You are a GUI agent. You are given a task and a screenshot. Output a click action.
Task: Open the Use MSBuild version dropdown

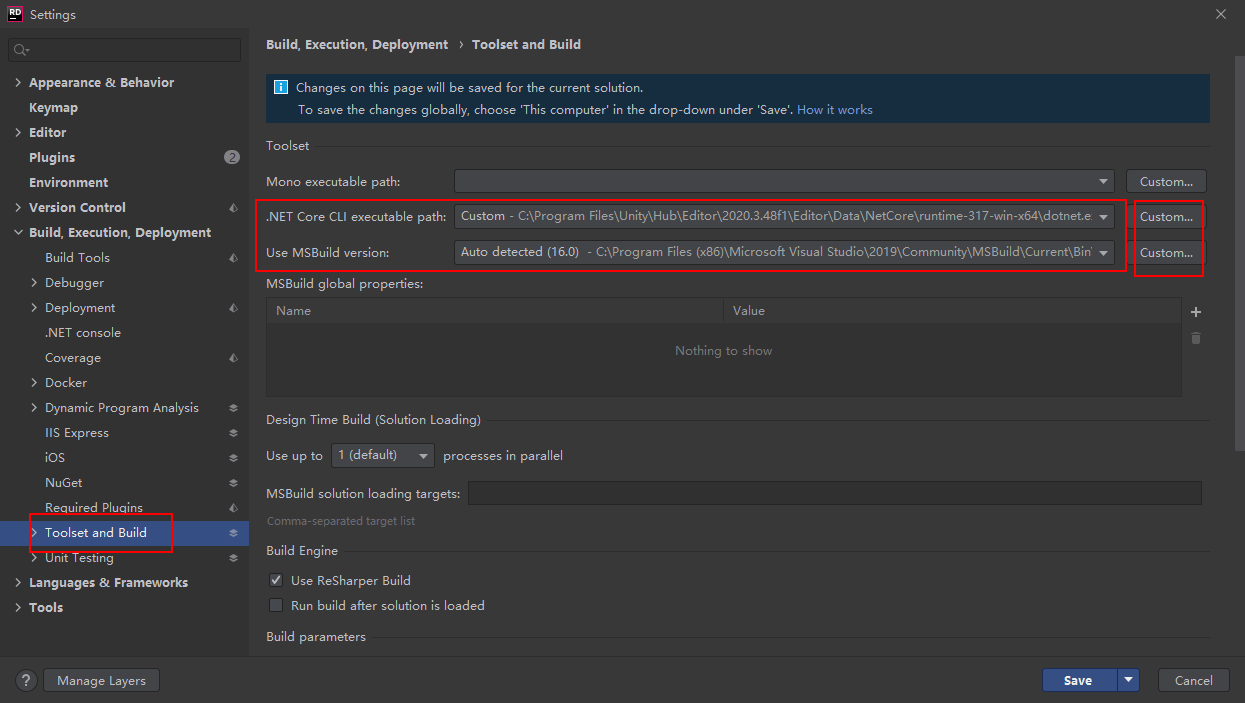[x=1104, y=253]
